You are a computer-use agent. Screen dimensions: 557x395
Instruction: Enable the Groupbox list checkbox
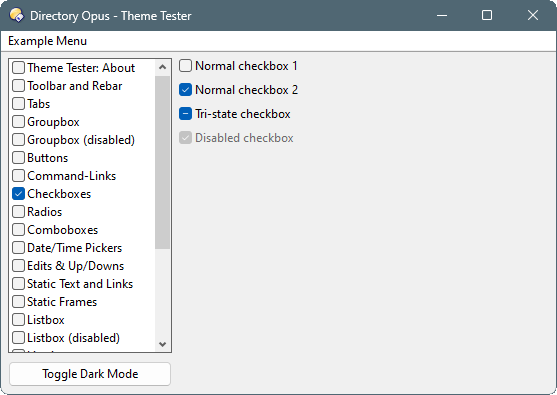[x=18, y=121]
